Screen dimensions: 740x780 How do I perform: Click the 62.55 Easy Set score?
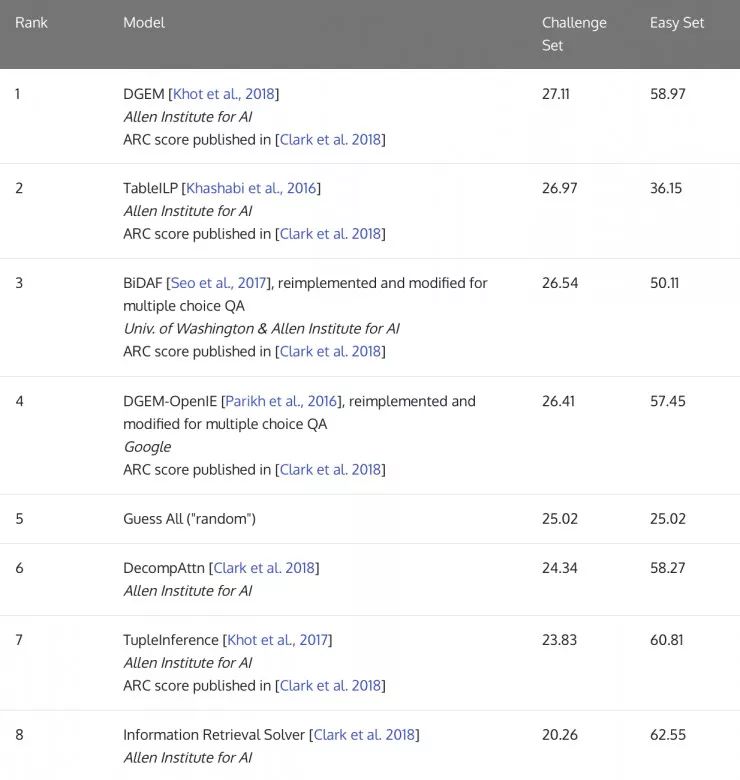(667, 735)
